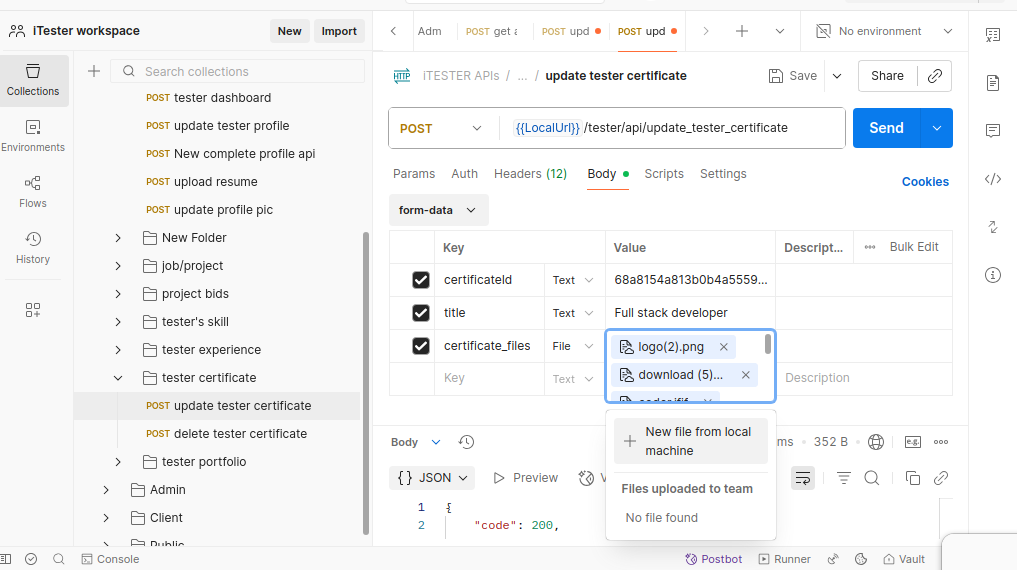Viewport: 1017px width, 570px height.
Task: Disable the certificate_files row checkbox
Action: 421,346
